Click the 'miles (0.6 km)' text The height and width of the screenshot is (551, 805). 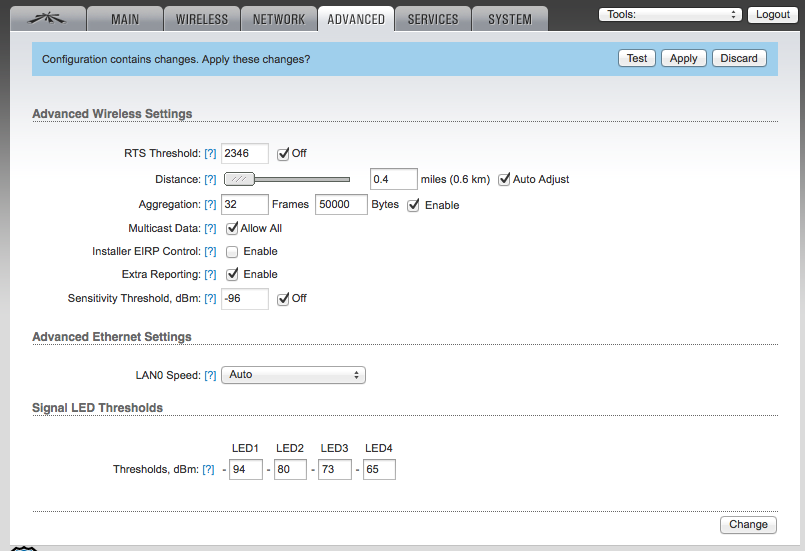pyautogui.click(x=455, y=179)
